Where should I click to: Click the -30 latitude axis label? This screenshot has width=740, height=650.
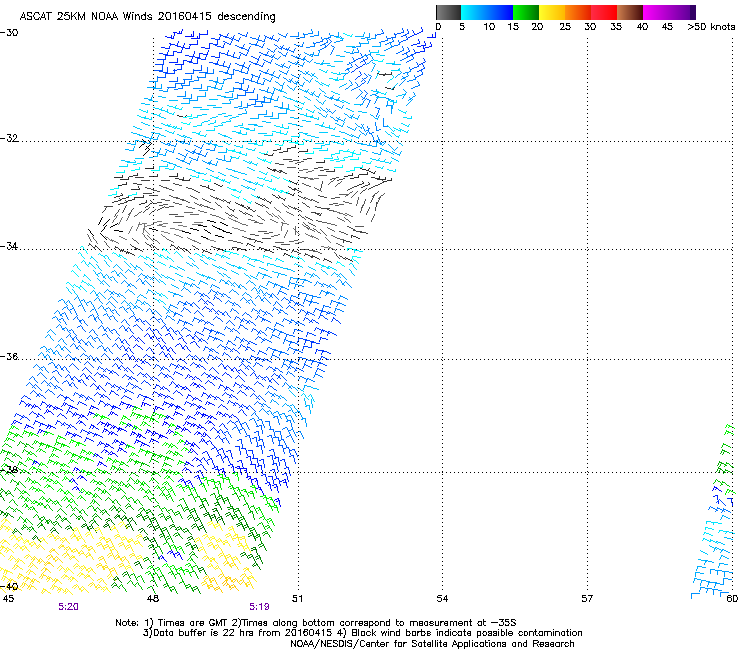(9, 33)
